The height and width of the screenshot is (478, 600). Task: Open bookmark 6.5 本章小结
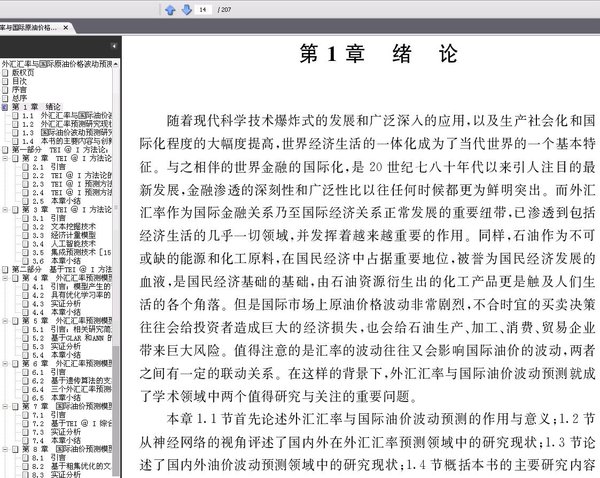(57, 398)
